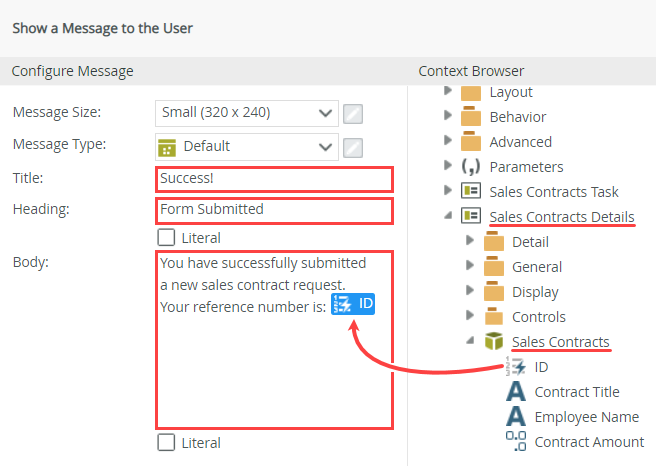Click the Detail folder icon
656x466 pixels.
click(x=494, y=241)
